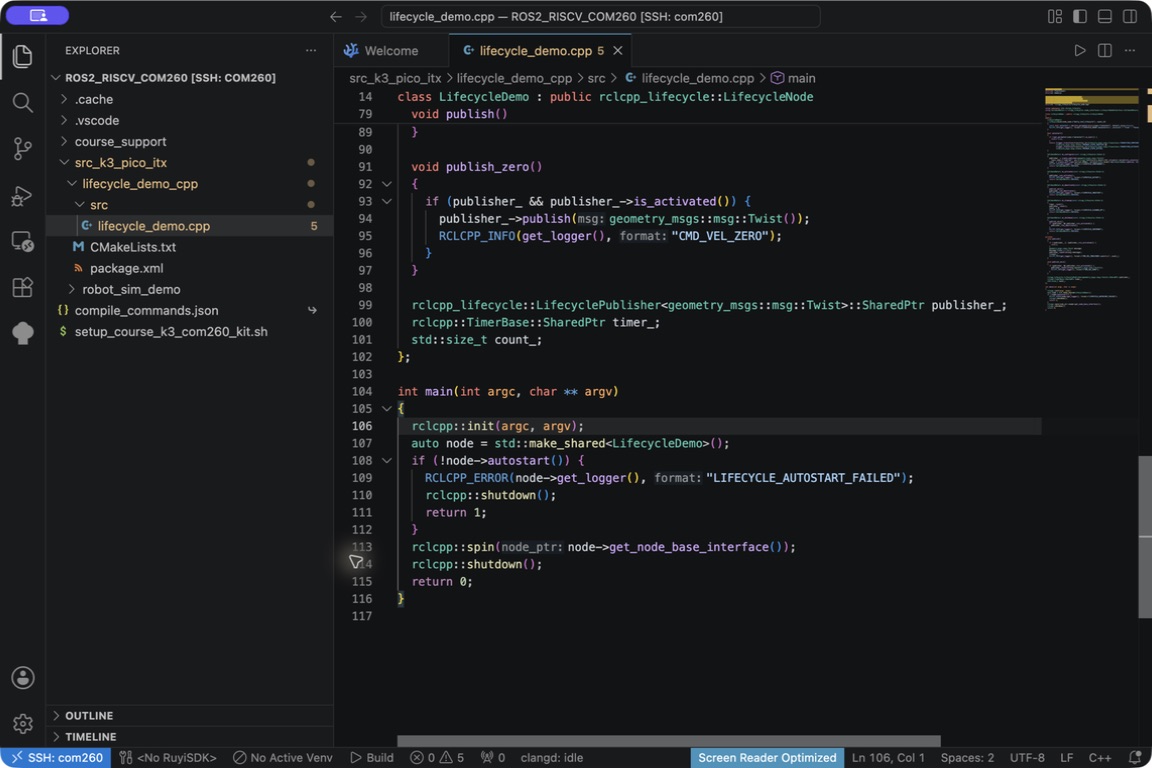Open the tree-shaped extension icon in activity bar
This screenshot has width=1152, height=768.
tap(23, 333)
